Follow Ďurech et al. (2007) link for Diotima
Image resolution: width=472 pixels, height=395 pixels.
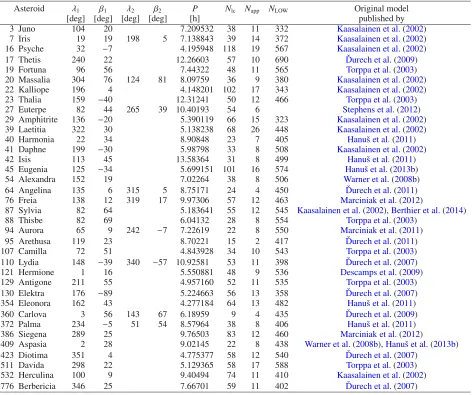click(x=381, y=355)
